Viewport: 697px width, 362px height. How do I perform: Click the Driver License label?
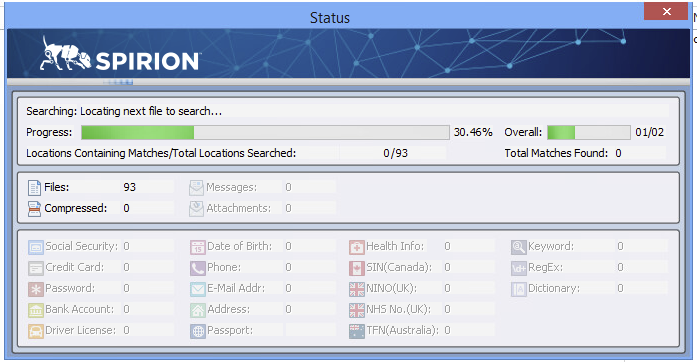point(80,330)
